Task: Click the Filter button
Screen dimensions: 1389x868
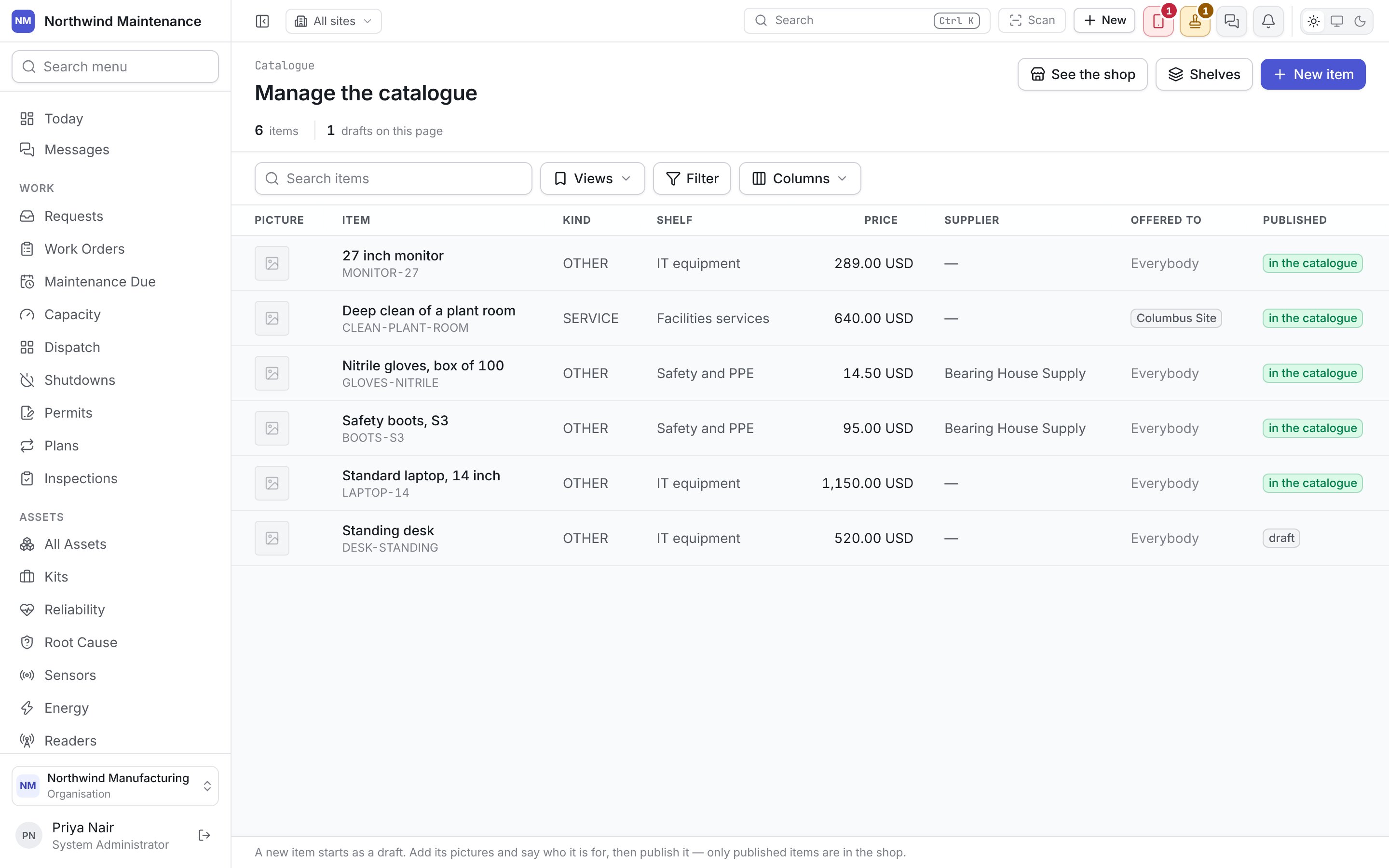Action: [692, 178]
